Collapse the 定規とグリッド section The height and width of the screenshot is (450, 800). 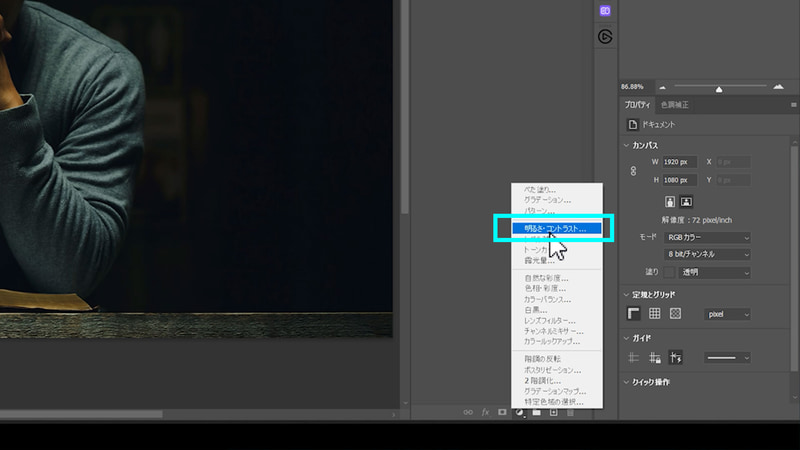(x=626, y=294)
